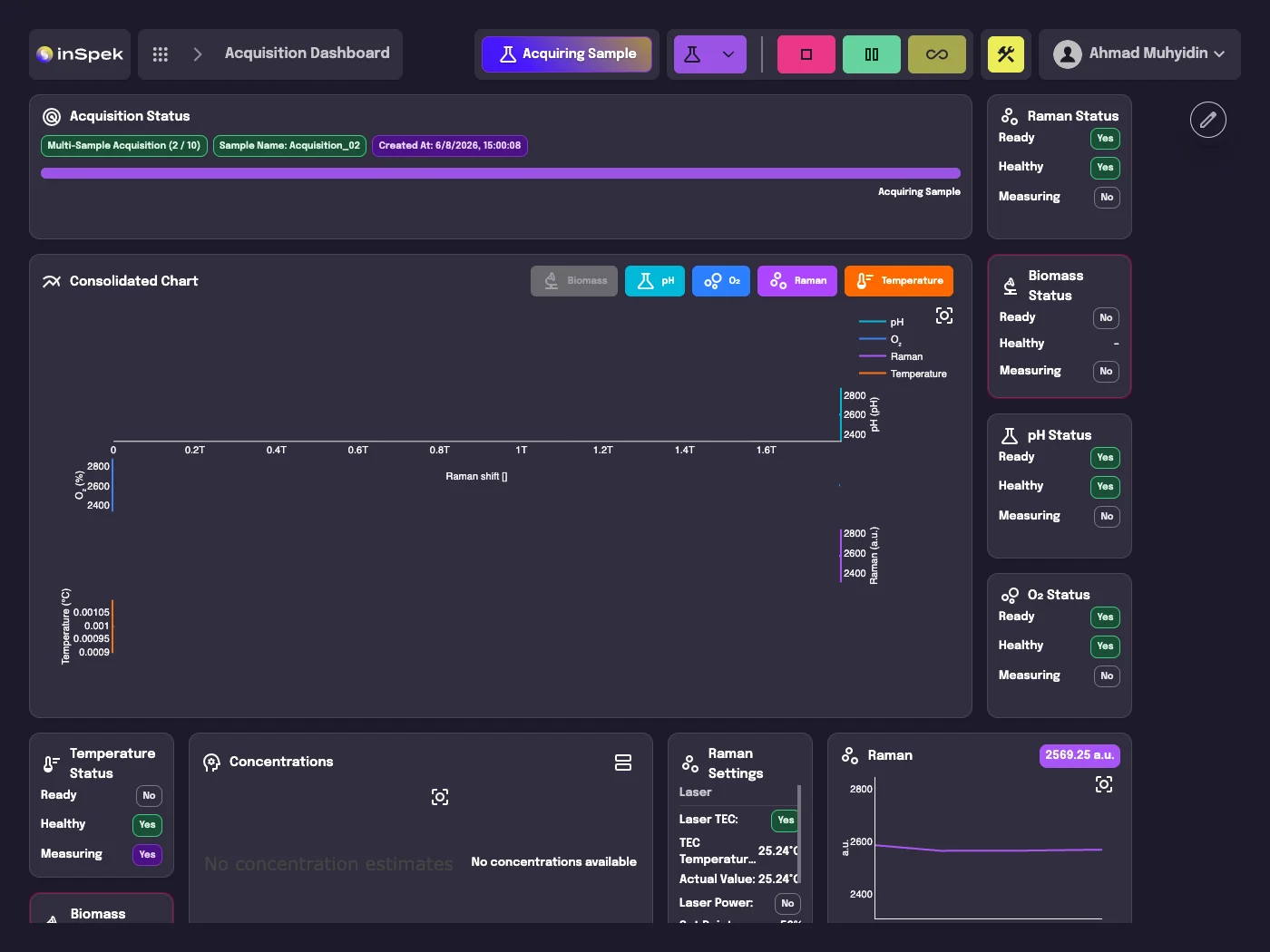1270x952 pixels.
Task: Pause acquisition with the green pause button
Action: point(872,54)
